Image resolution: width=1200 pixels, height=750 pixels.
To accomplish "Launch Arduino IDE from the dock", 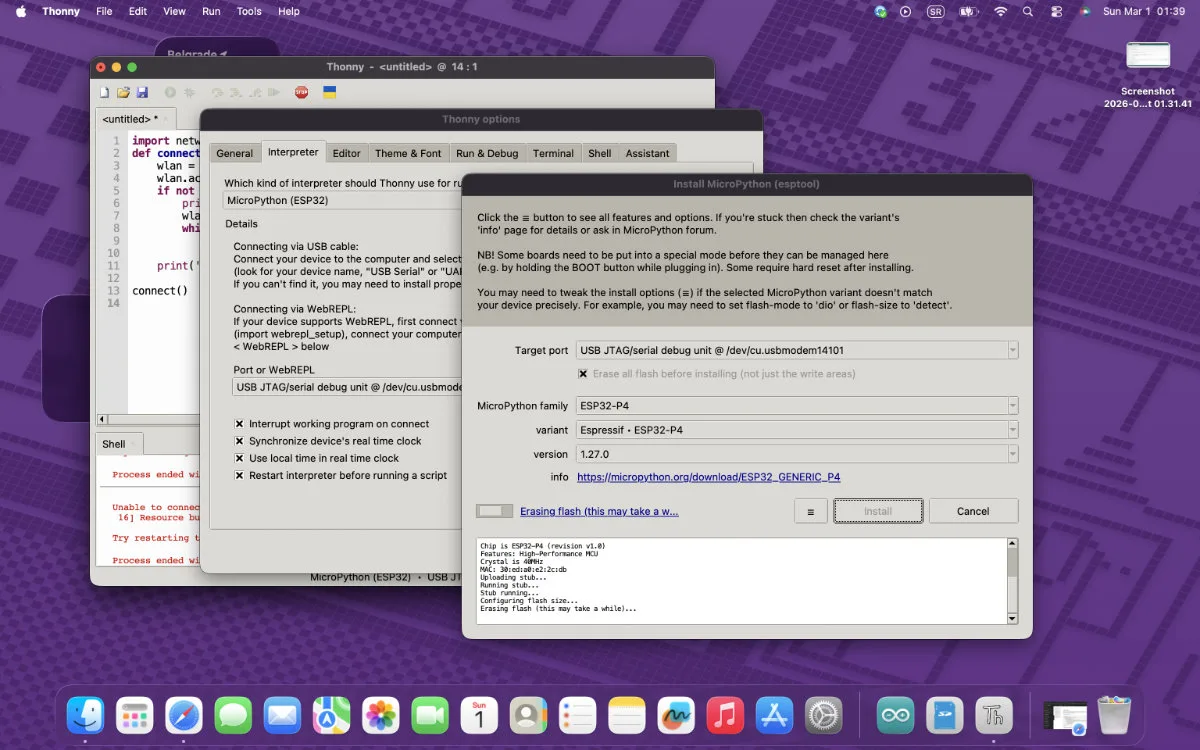I will pos(895,716).
